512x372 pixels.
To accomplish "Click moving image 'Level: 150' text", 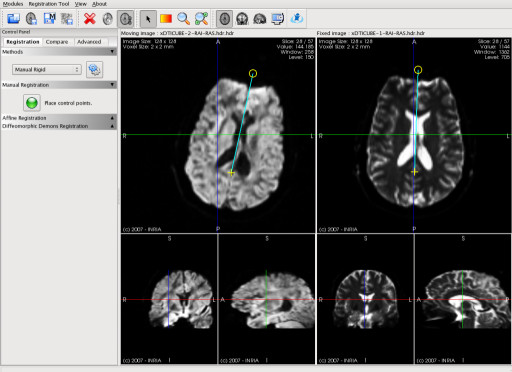I will pos(301,57).
